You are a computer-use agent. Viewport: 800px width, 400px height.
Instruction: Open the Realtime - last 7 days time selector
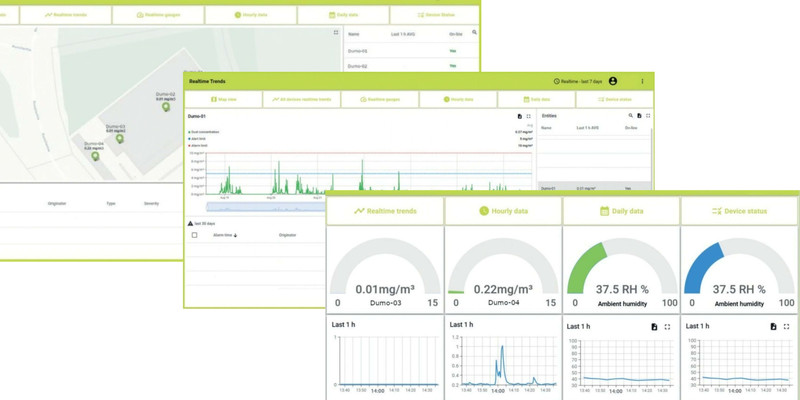pos(578,82)
